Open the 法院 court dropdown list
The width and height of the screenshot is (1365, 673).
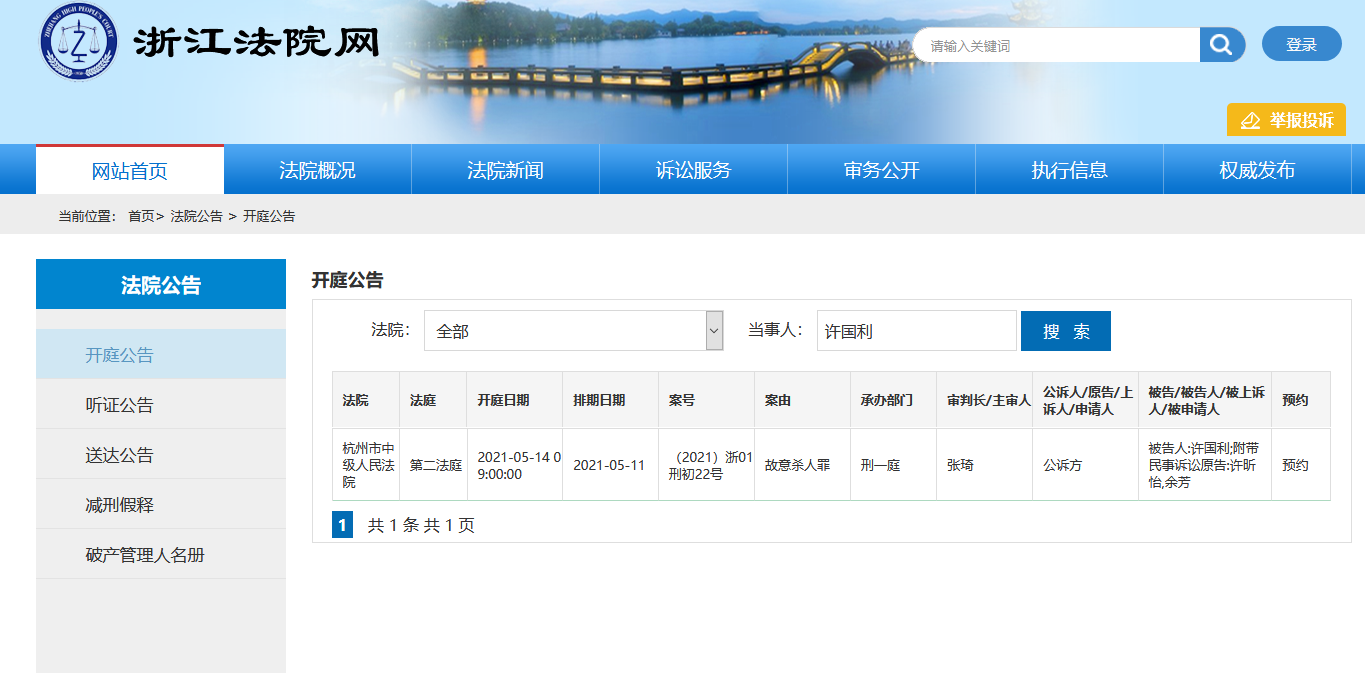pyautogui.click(x=573, y=331)
